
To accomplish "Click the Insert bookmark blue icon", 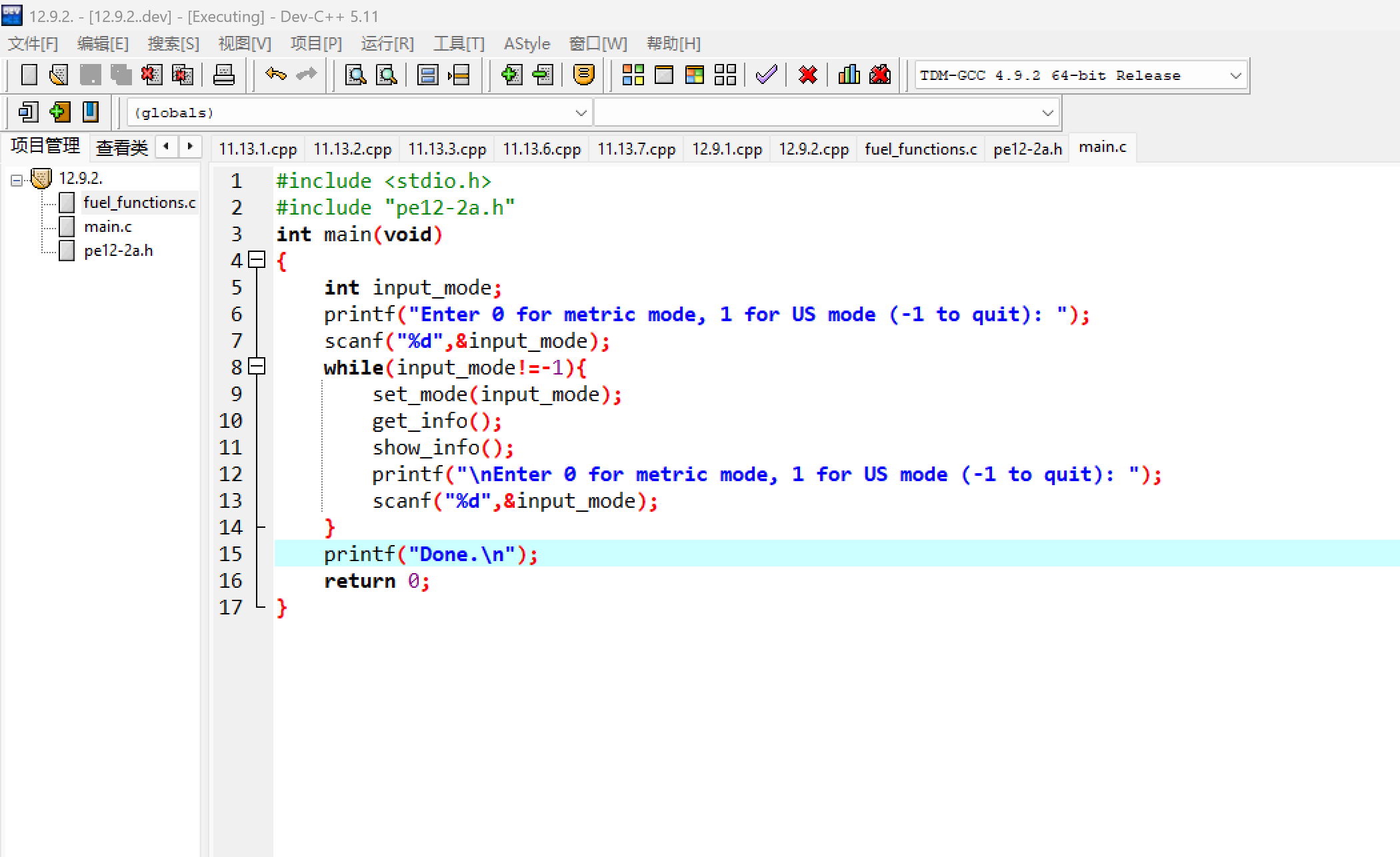I will coord(90,112).
